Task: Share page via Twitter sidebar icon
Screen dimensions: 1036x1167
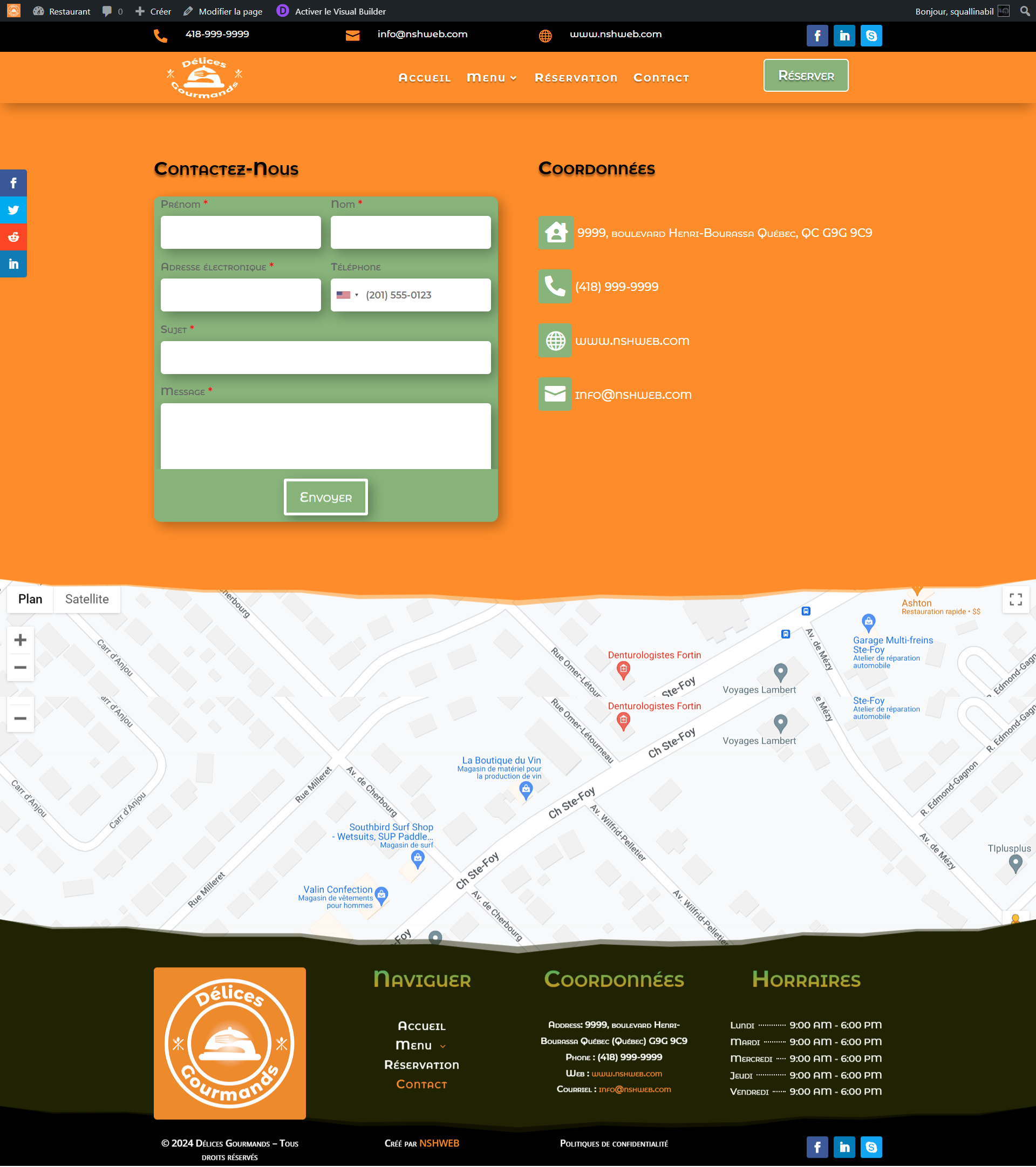Action: click(13, 210)
